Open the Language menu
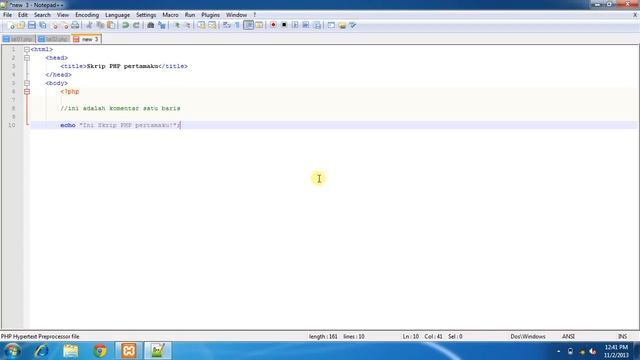Screen dimensions: 640x360 pyautogui.click(x=118, y=15)
